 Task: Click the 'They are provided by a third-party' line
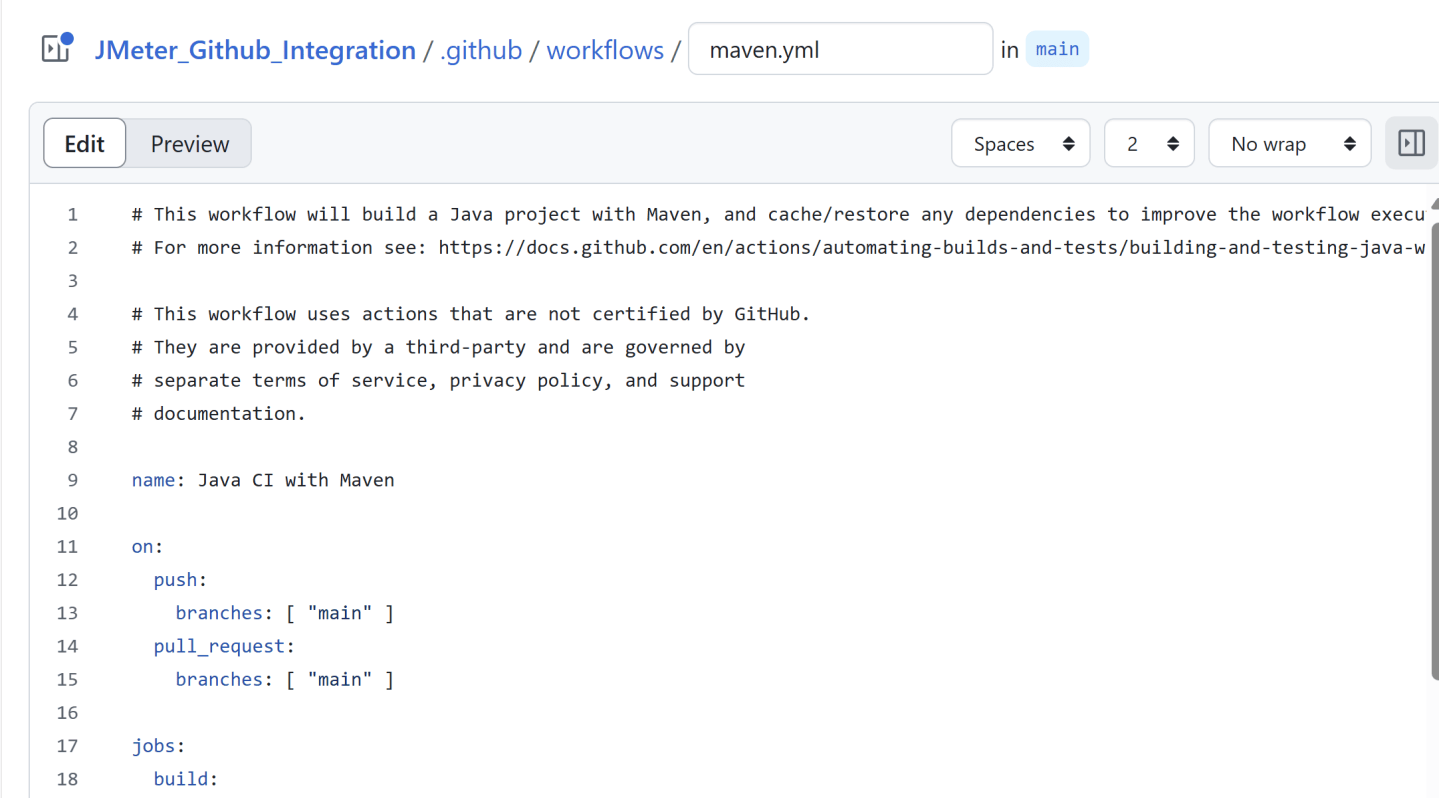point(439,347)
